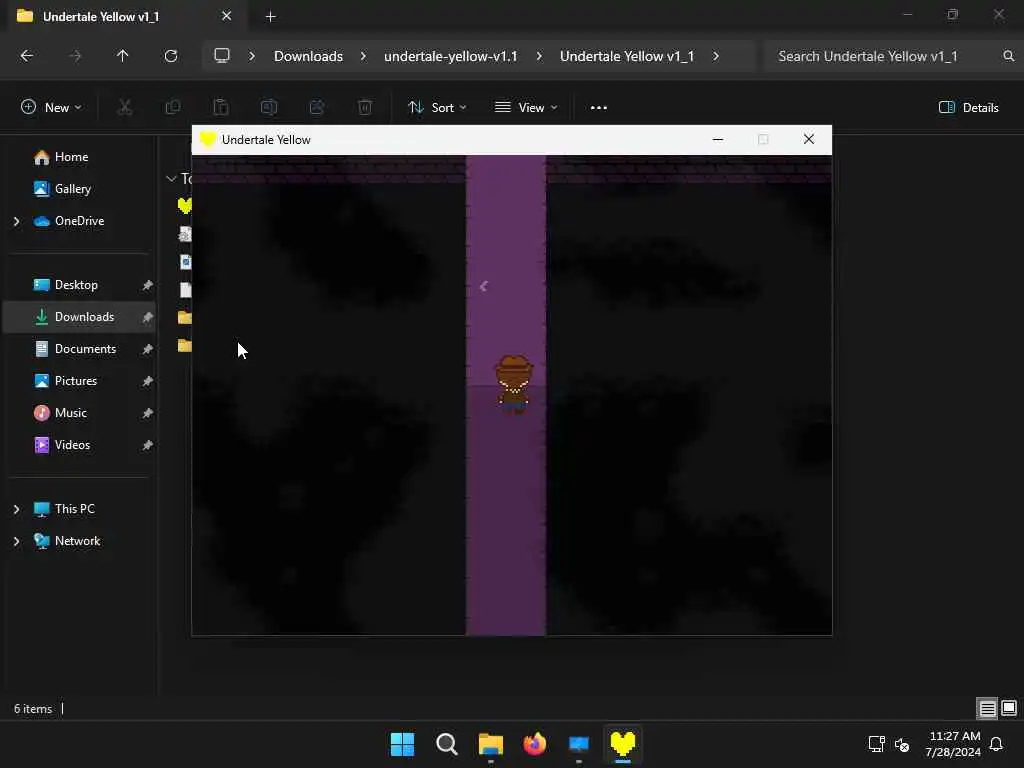Expand chevron after undertale-yellow-v1.1 breadcrumb

(x=539, y=56)
